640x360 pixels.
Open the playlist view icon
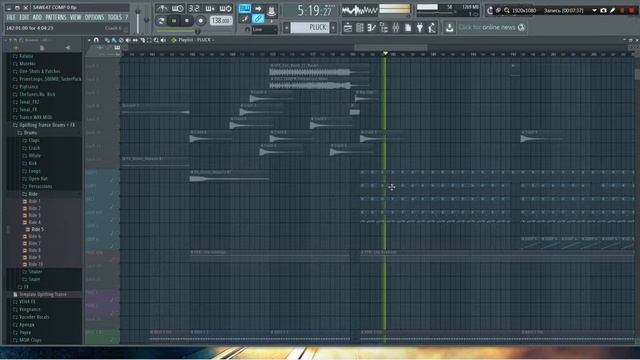[348, 27]
